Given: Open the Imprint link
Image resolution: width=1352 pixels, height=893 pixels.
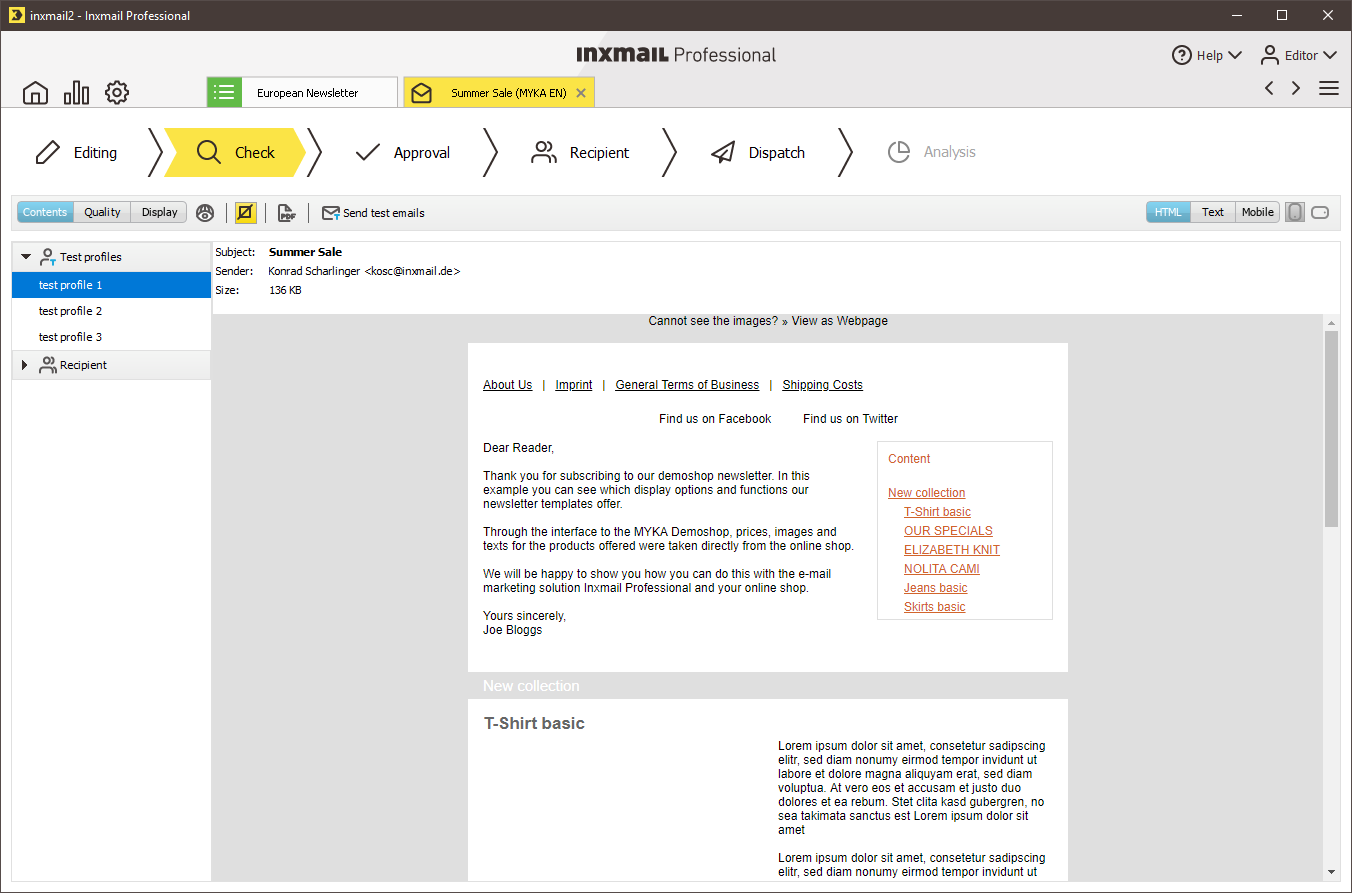Looking at the screenshot, I should 574,385.
